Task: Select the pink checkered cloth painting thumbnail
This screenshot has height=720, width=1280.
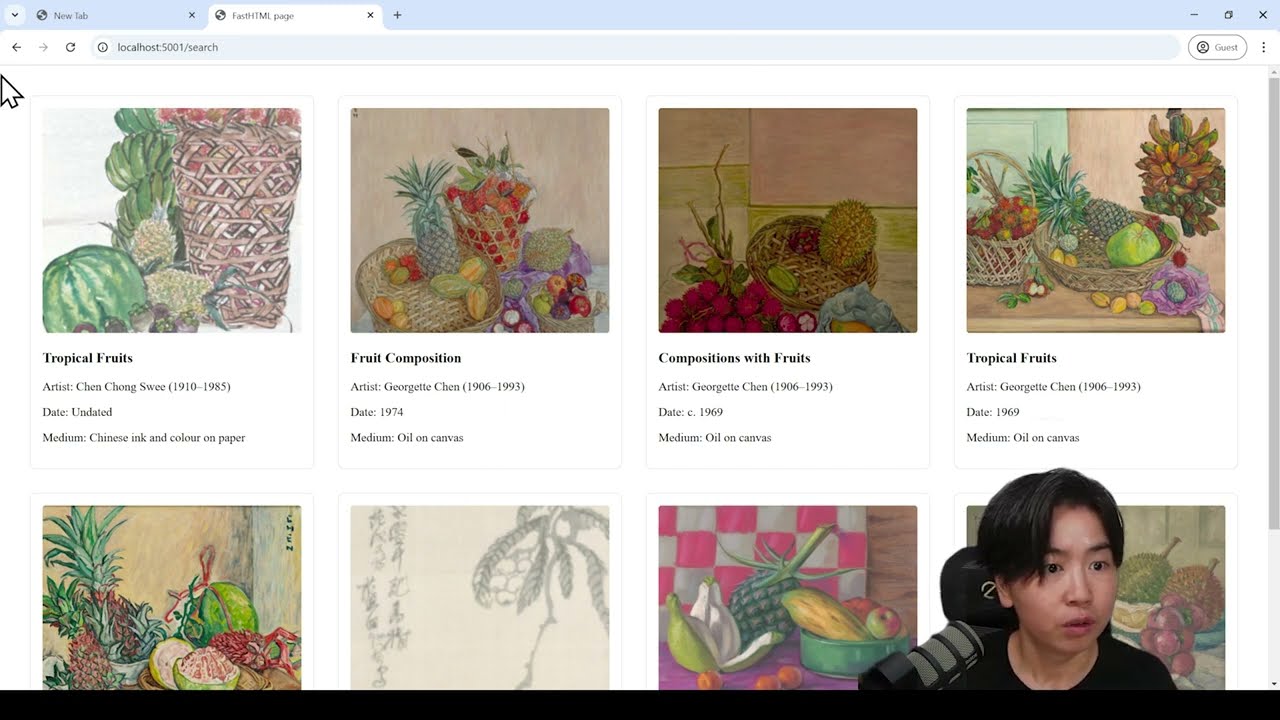Action: point(788,597)
